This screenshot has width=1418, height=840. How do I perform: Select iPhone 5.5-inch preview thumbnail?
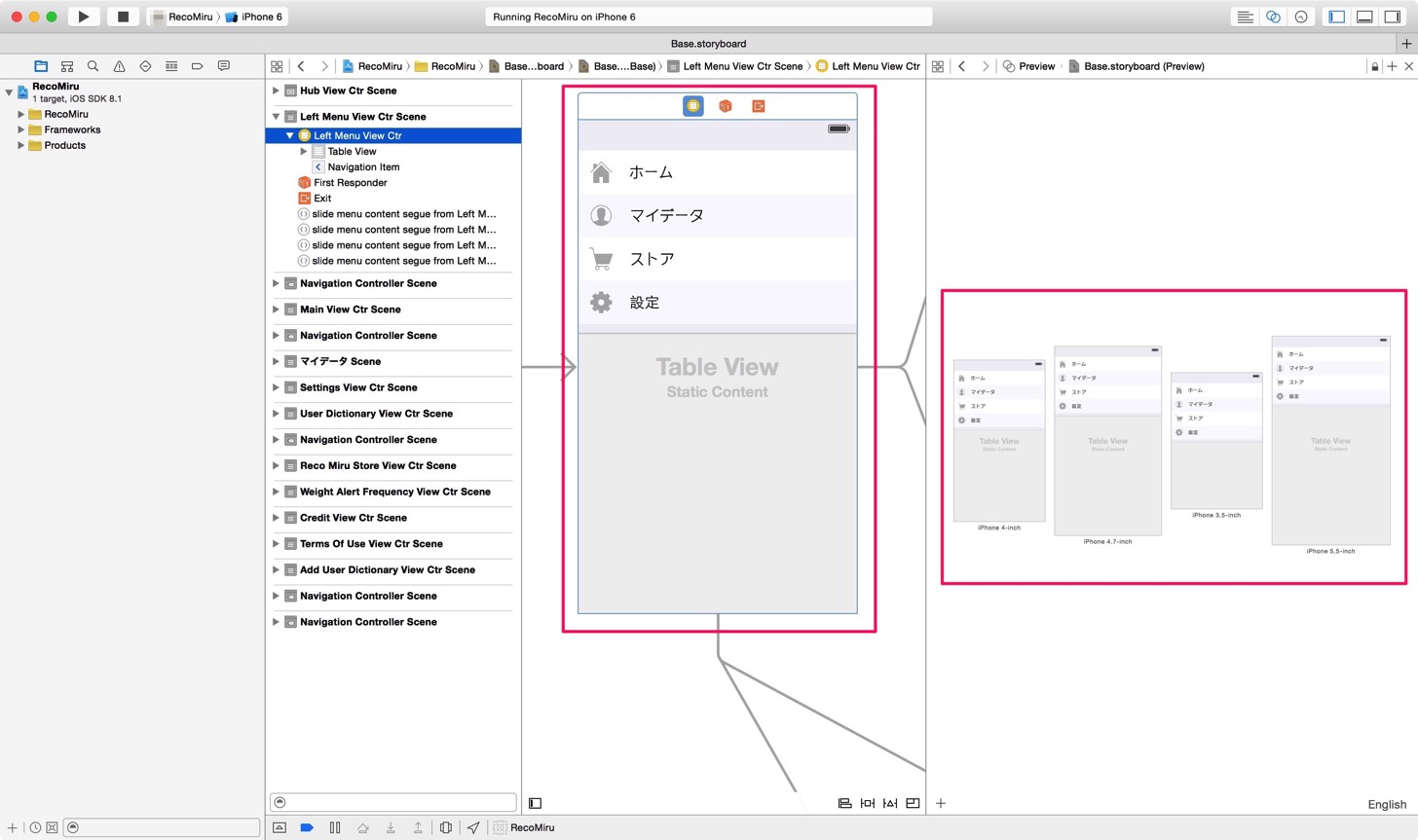(x=1330, y=440)
